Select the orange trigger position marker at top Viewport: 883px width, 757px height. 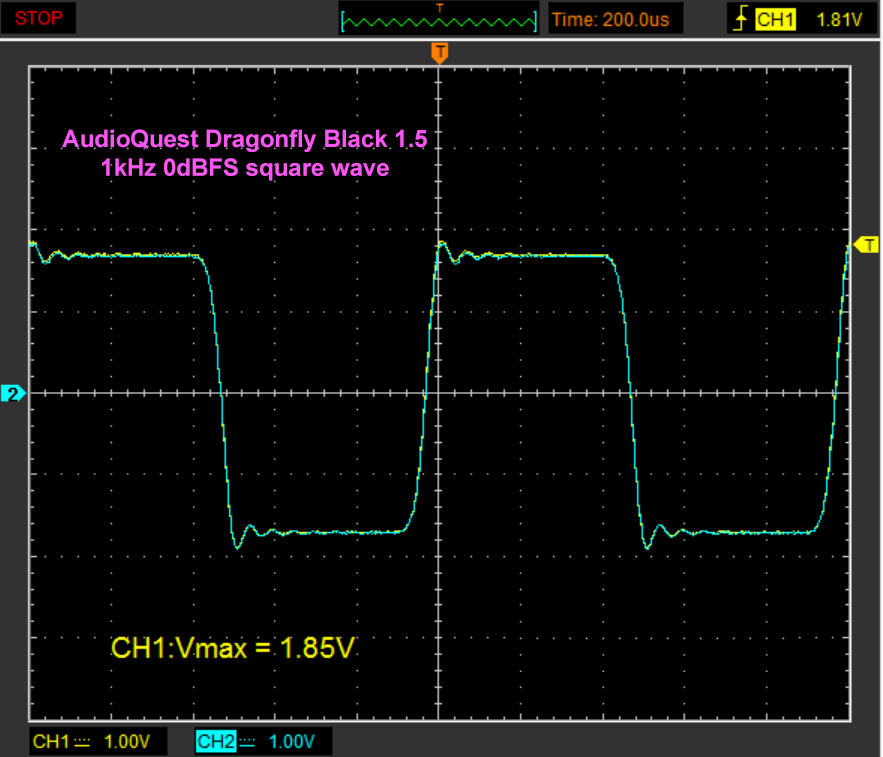[x=440, y=53]
